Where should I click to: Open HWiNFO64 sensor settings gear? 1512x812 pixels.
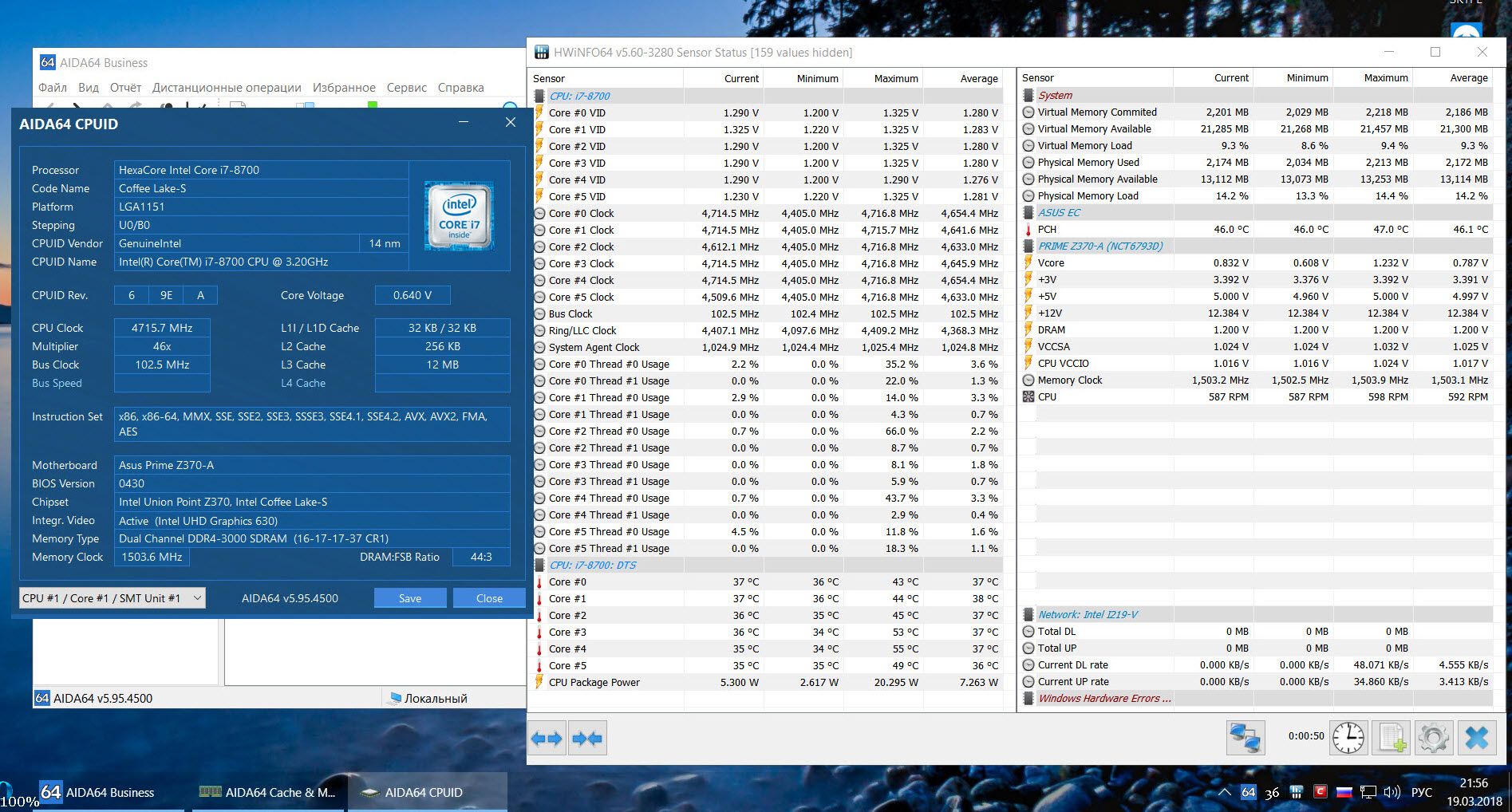1434,738
